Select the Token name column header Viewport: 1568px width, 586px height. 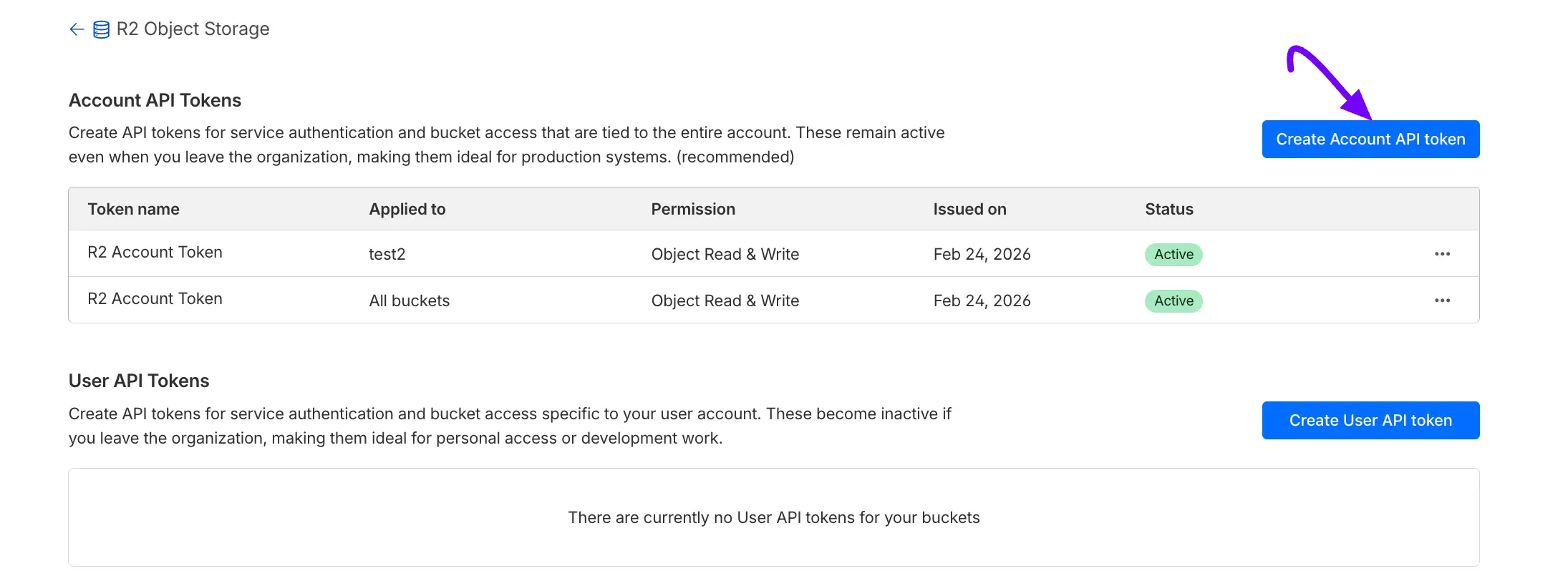click(x=133, y=209)
